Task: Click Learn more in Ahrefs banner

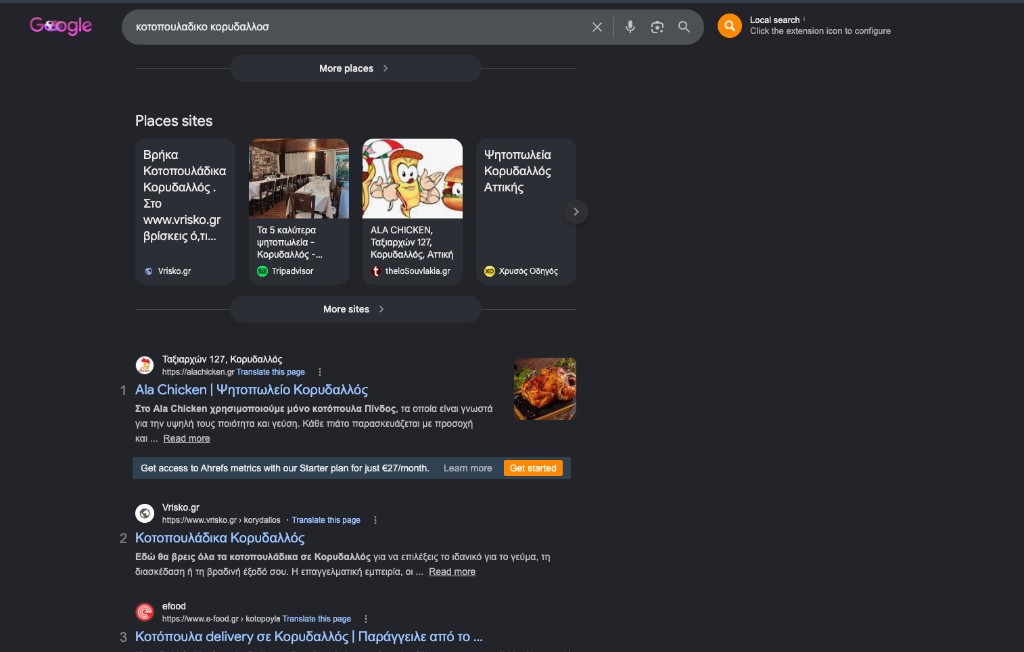Action: coord(468,468)
